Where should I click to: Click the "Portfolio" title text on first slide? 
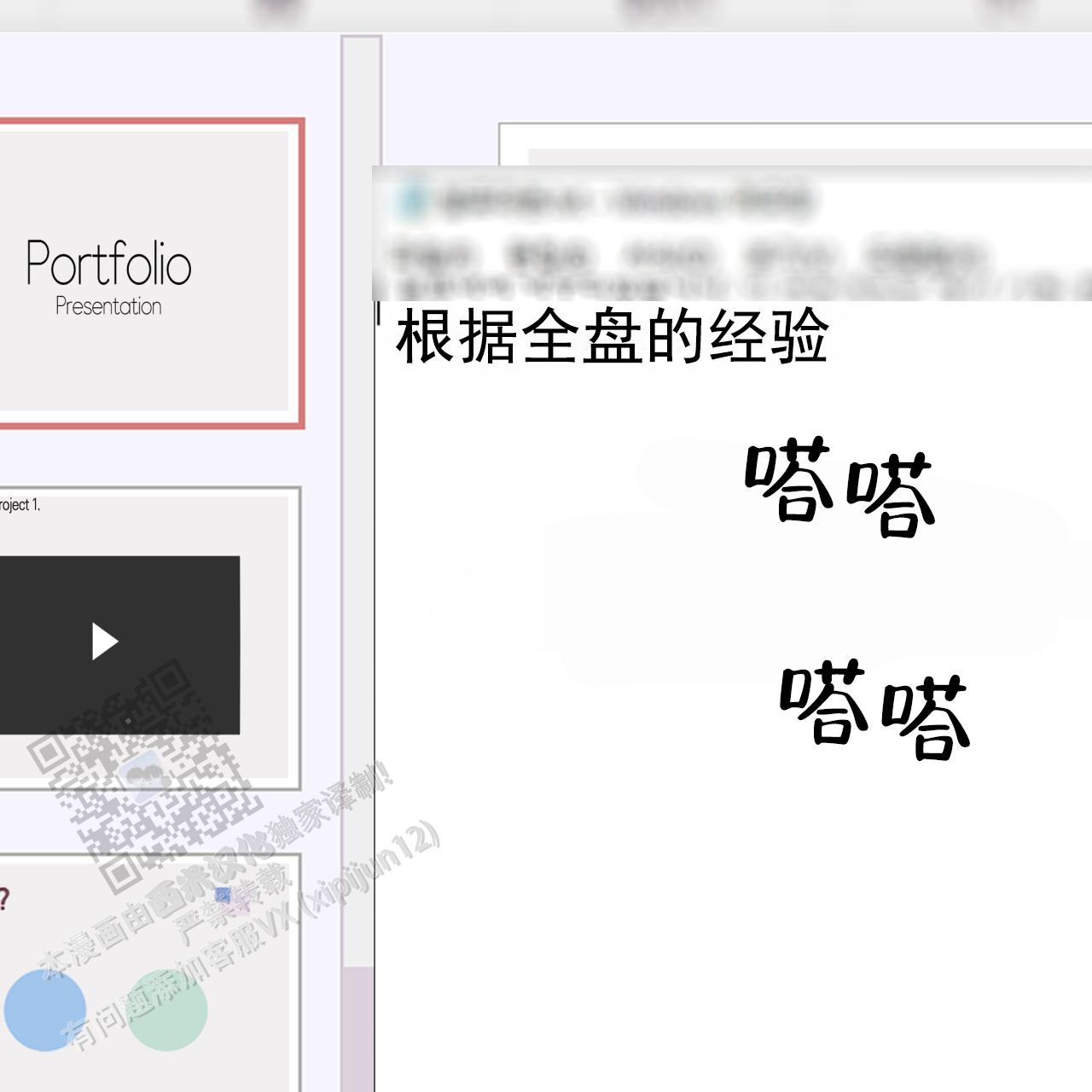(108, 263)
